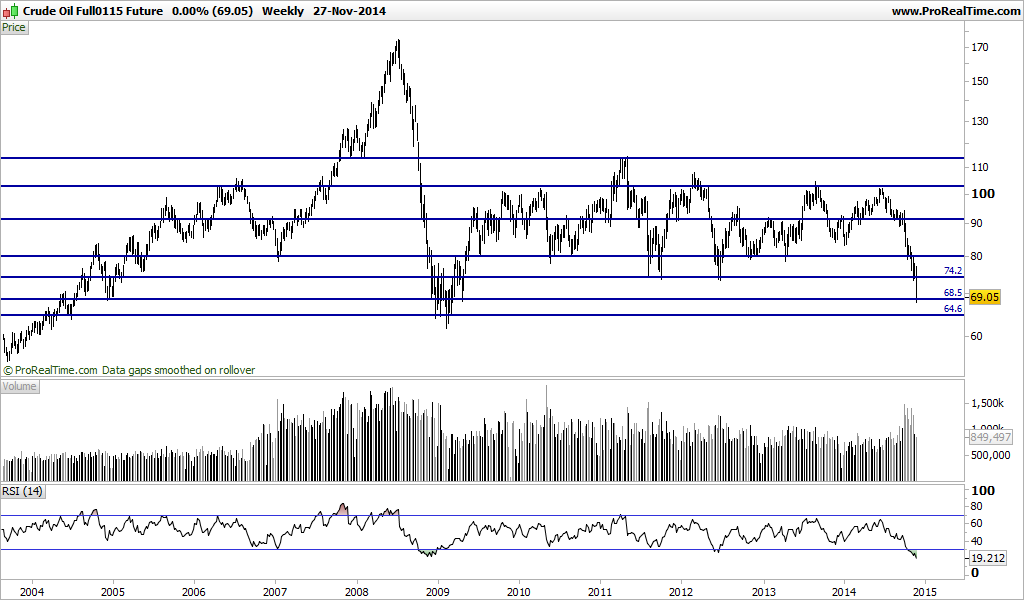Click the 2013 label on time axis
The height and width of the screenshot is (600, 1024).
763,592
